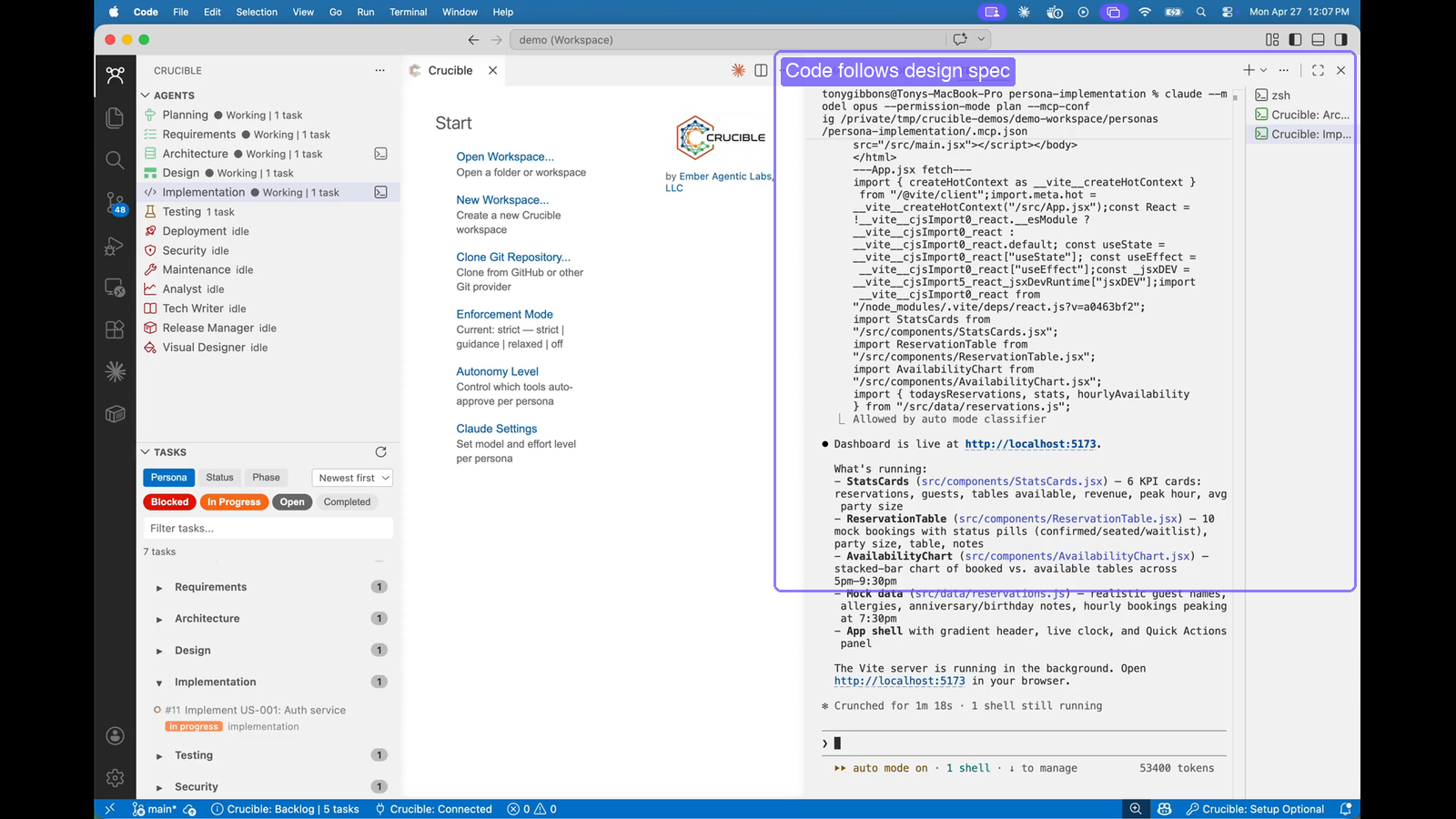This screenshot has width=1456, height=819.
Task: Create a new terminal with the plus icon
Action: click(1248, 70)
